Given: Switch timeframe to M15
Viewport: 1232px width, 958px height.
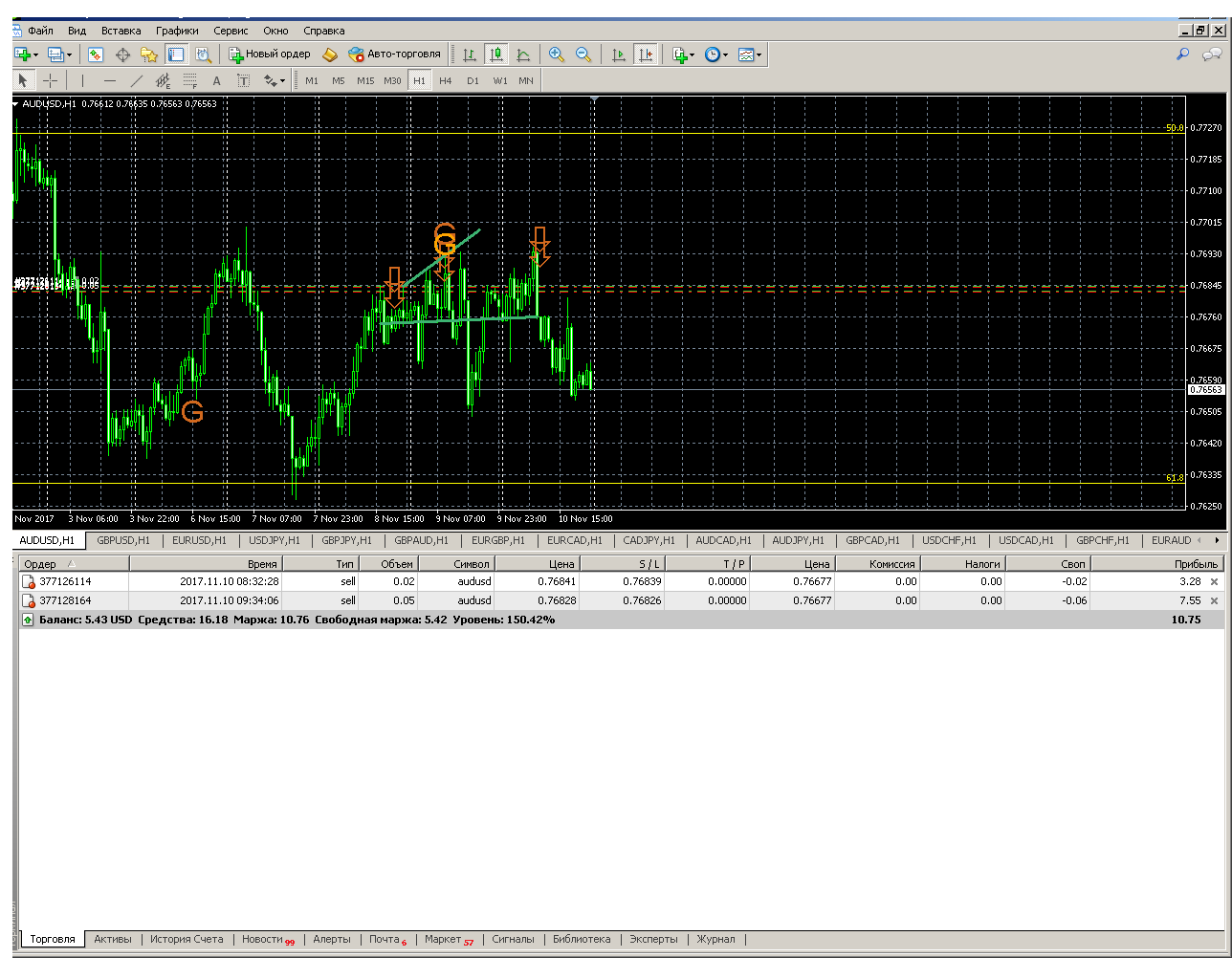Looking at the screenshot, I should point(365,80).
